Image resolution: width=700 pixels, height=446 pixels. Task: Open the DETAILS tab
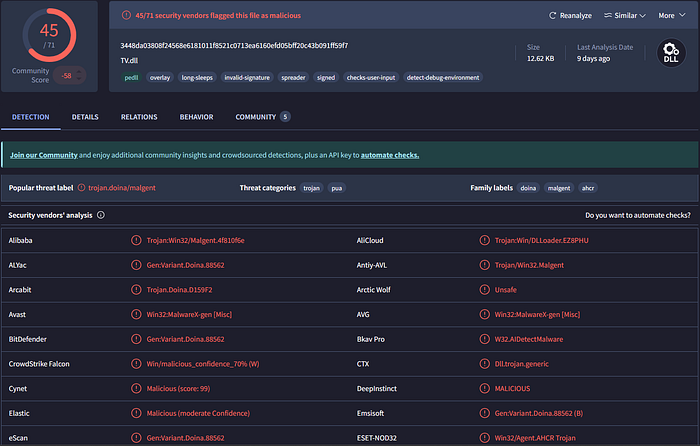point(85,117)
